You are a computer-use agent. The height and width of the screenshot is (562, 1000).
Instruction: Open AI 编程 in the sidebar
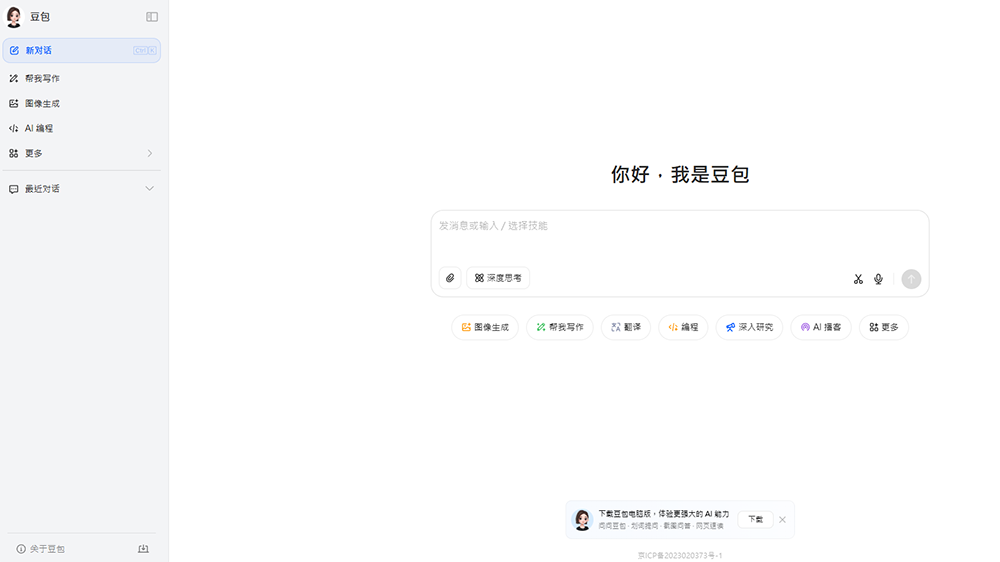pyautogui.click(x=82, y=128)
